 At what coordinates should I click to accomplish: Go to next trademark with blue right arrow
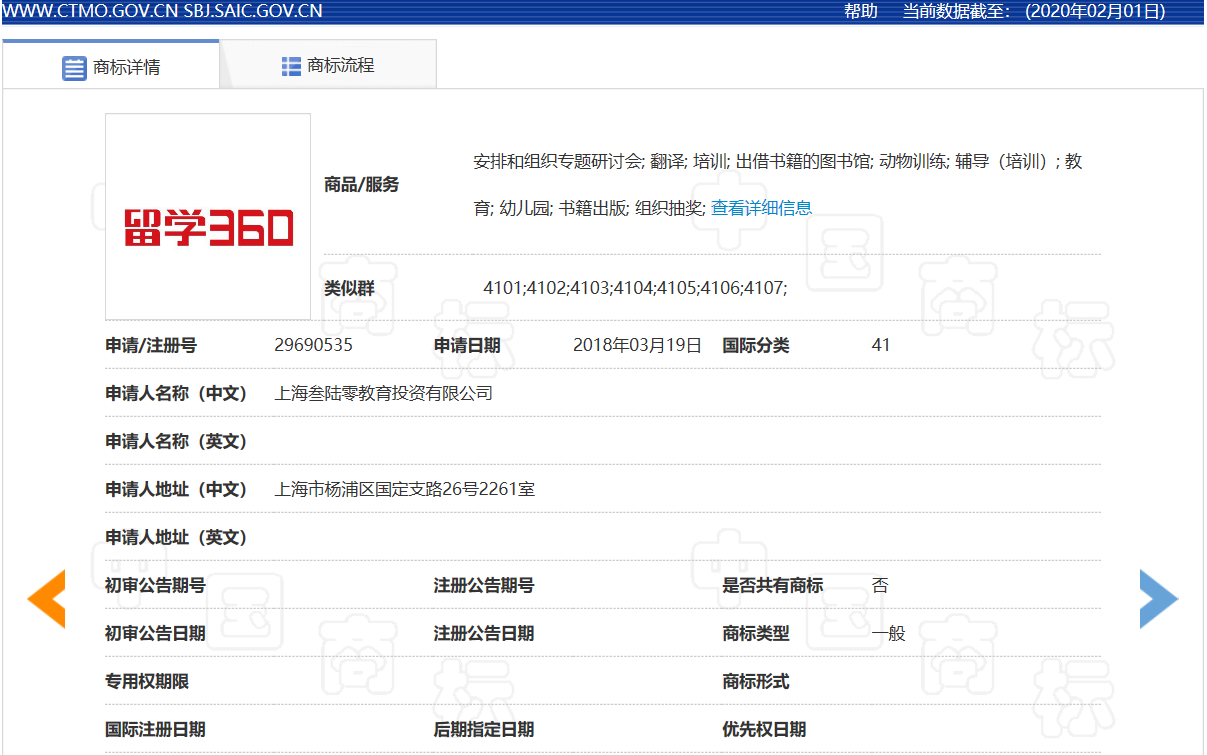click(x=1159, y=599)
